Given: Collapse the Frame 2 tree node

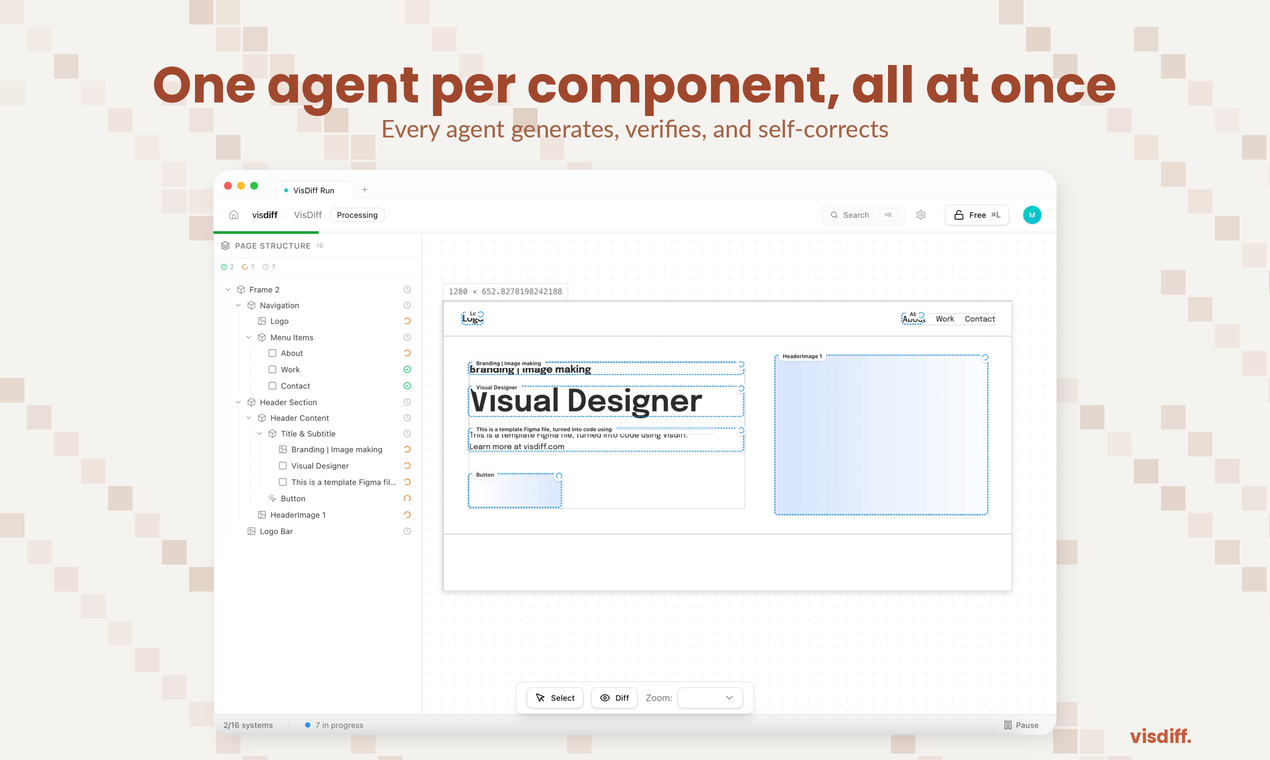Looking at the screenshot, I should tap(228, 289).
